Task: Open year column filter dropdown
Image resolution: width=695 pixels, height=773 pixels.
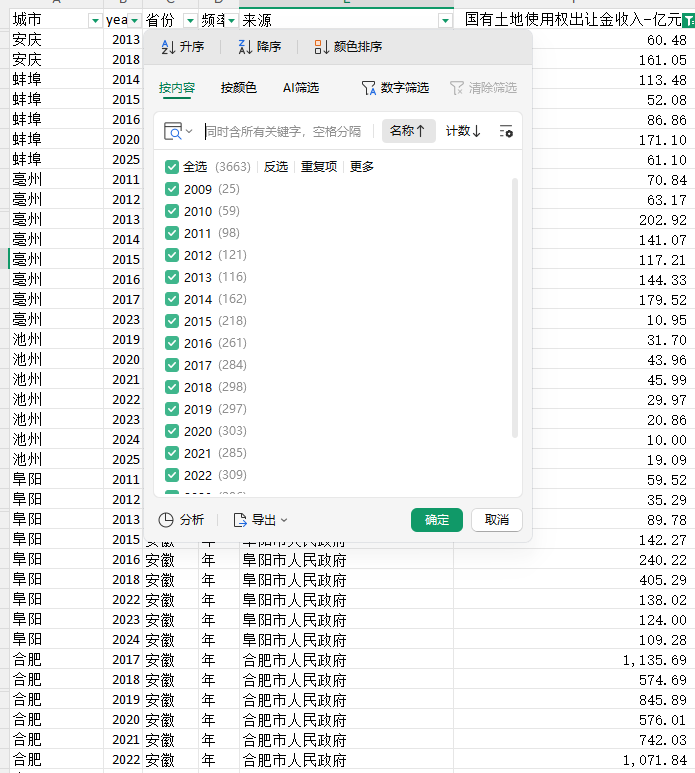Action: coord(134,21)
